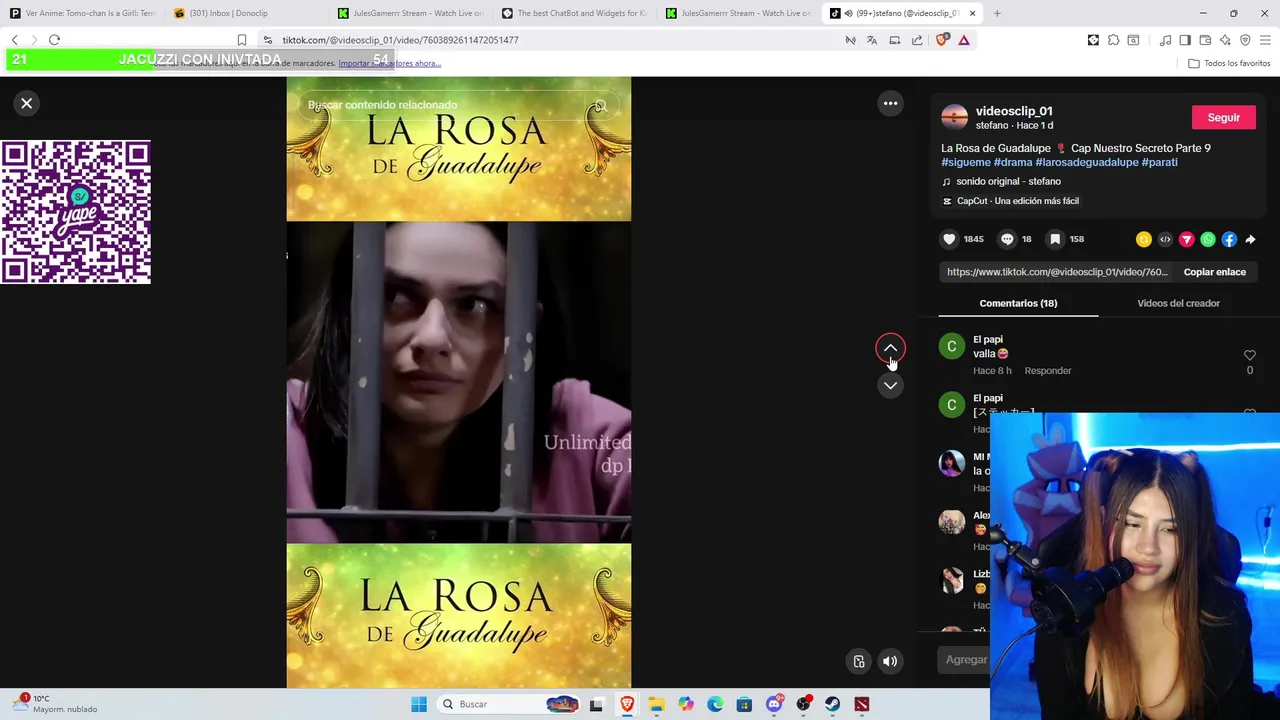Open Brave Shields lion icon
1280x720 pixels.
942,40
